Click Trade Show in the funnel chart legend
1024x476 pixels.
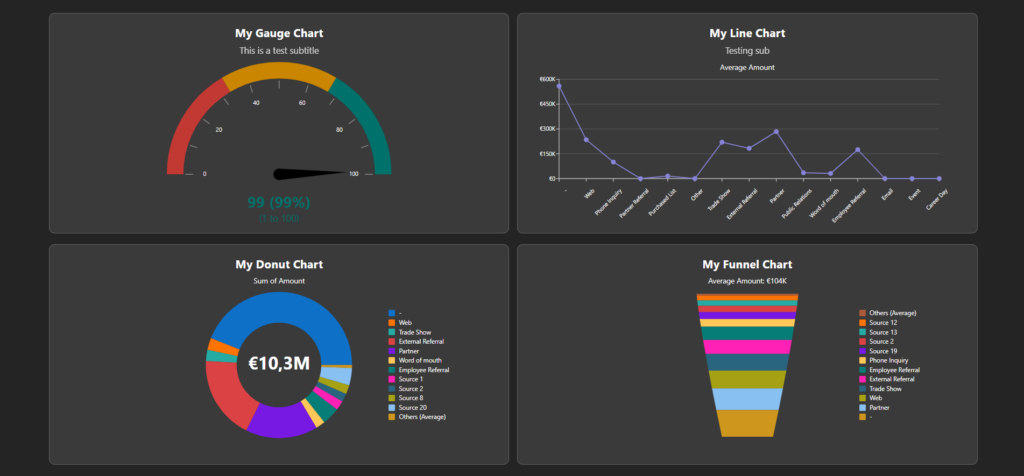(886, 389)
